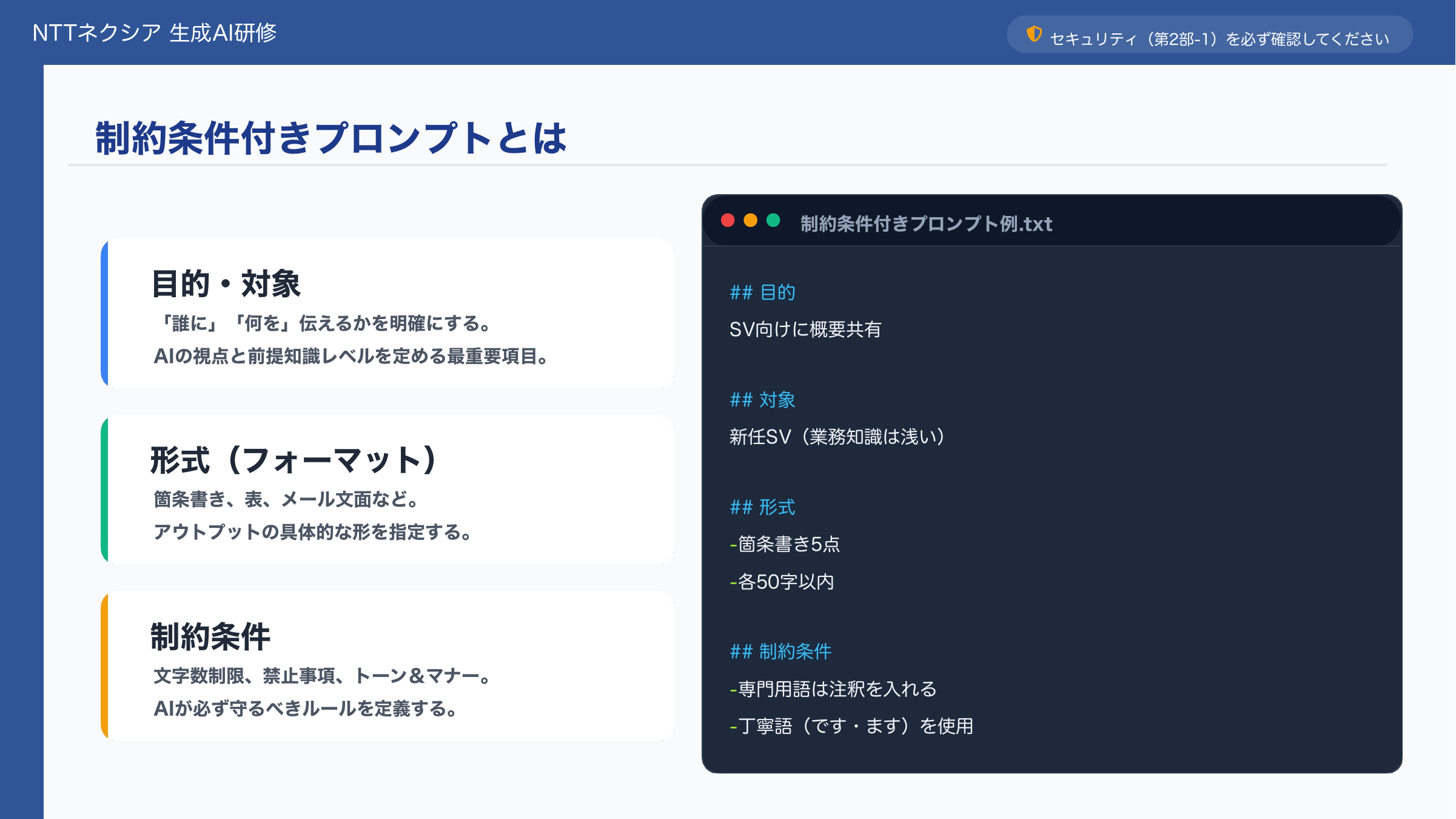Click code heading '## 対象'
Screen dimensions: 1456x819
762,400
